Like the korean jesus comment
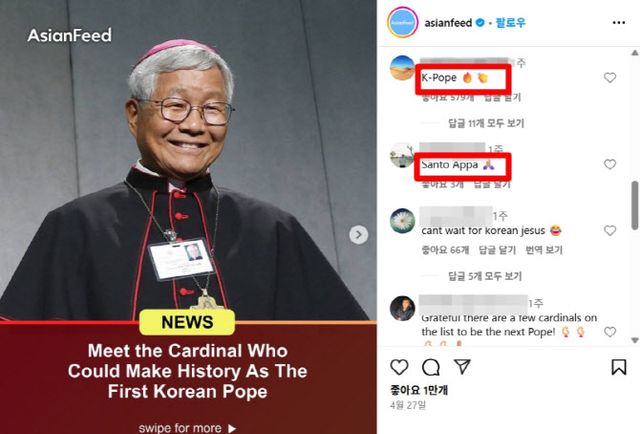The height and width of the screenshot is (434, 640). (609, 231)
